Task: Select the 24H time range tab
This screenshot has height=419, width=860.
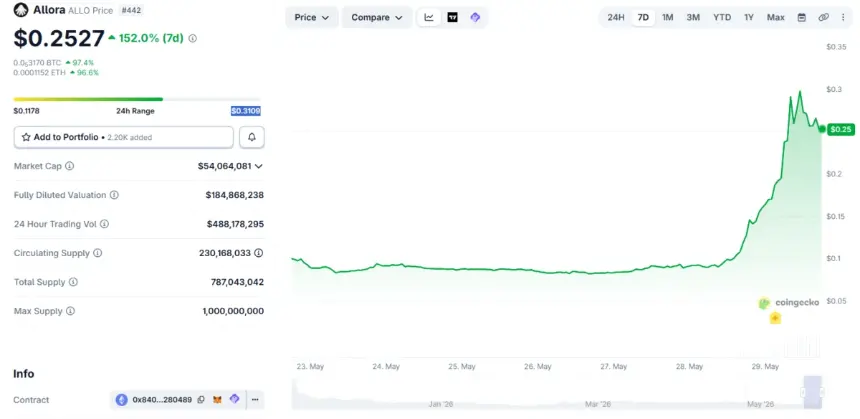Action: point(616,18)
